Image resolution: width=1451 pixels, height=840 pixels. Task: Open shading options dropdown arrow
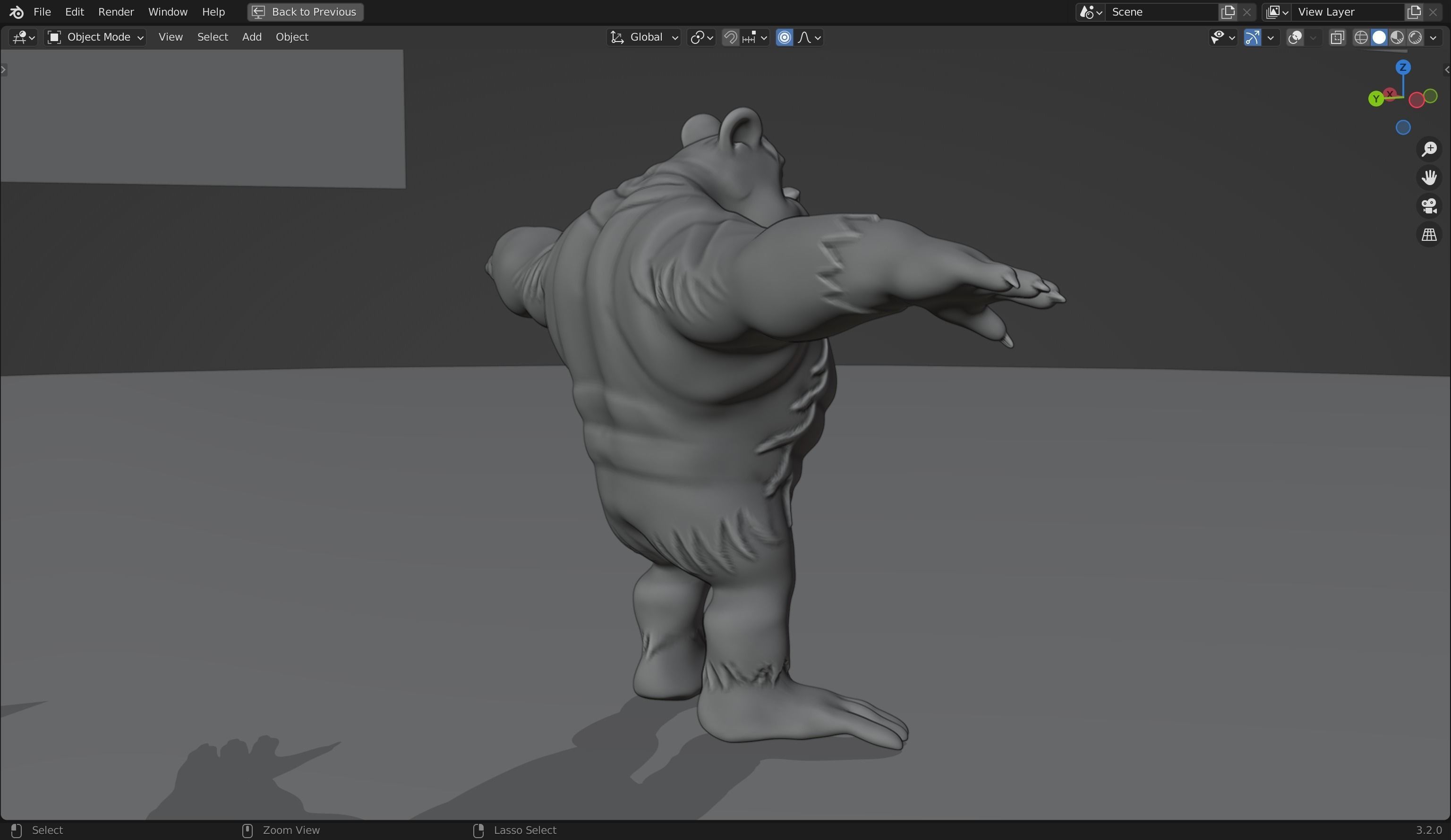pos(1433,37)
